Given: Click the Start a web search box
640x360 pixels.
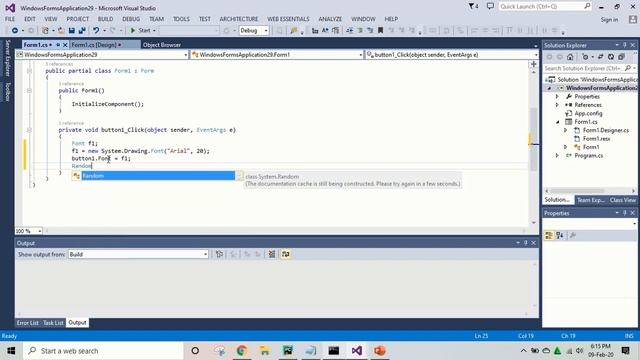Looking at the screenshot, I should tap(103, 351).
